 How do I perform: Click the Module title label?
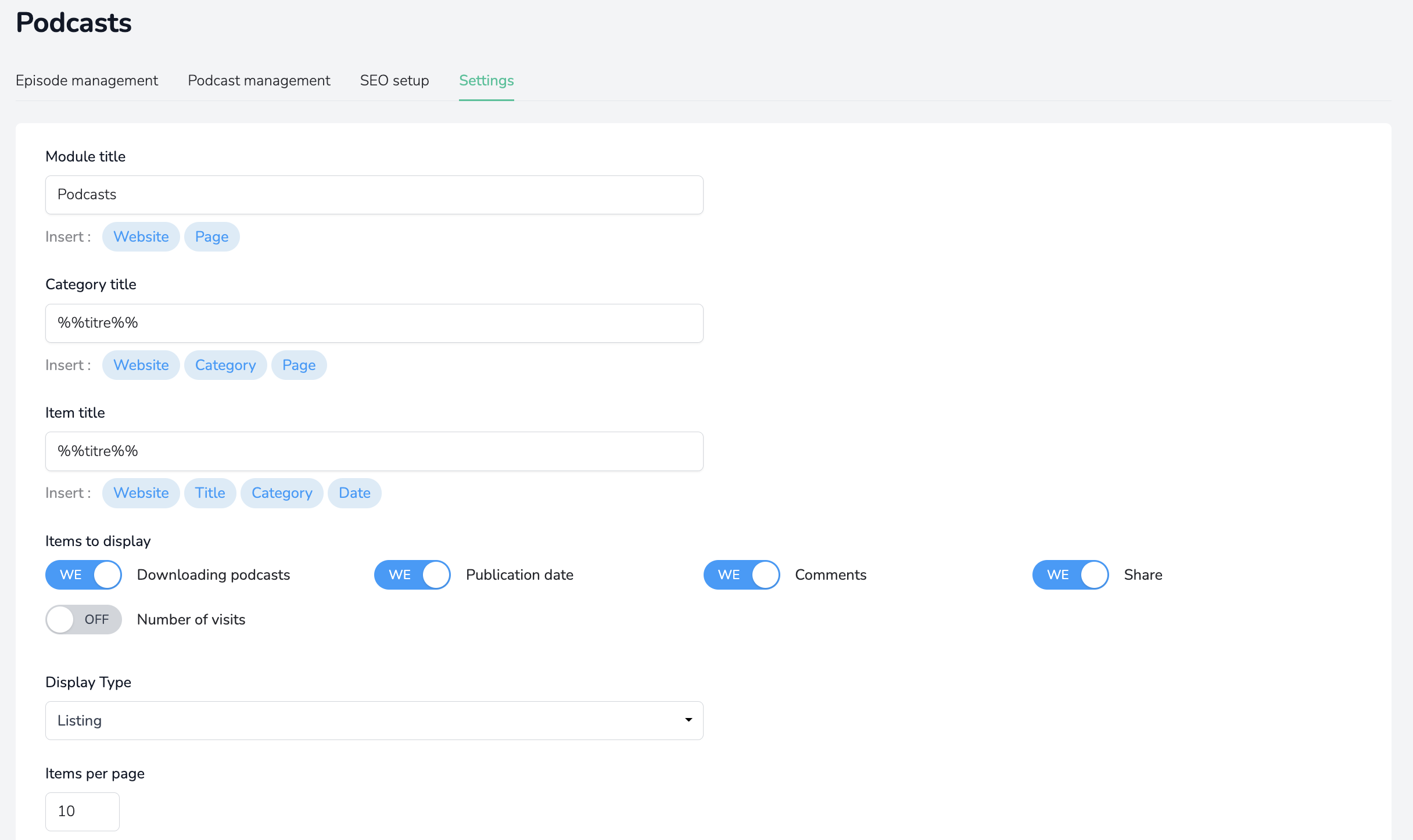tap(85, 156)
